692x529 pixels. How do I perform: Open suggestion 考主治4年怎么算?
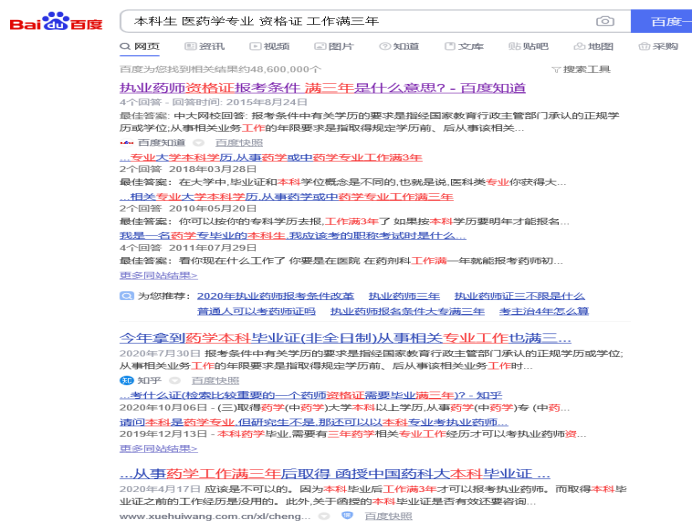(x=544, y=311)
